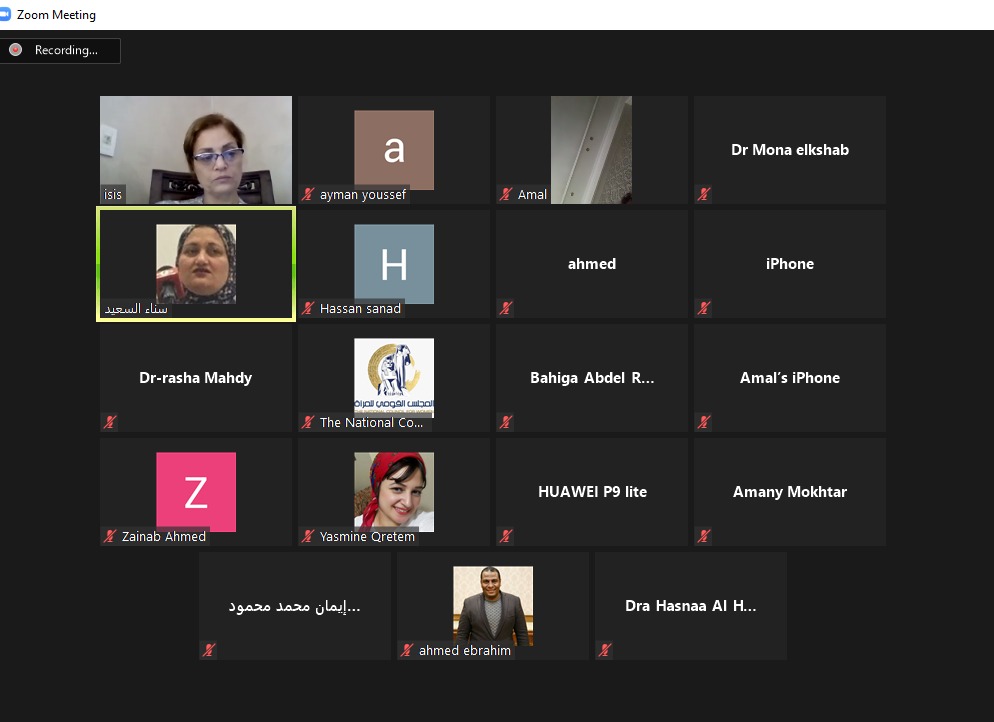Click muted mic icon on HUAWEI P9 lite tile

pos(506,537)
